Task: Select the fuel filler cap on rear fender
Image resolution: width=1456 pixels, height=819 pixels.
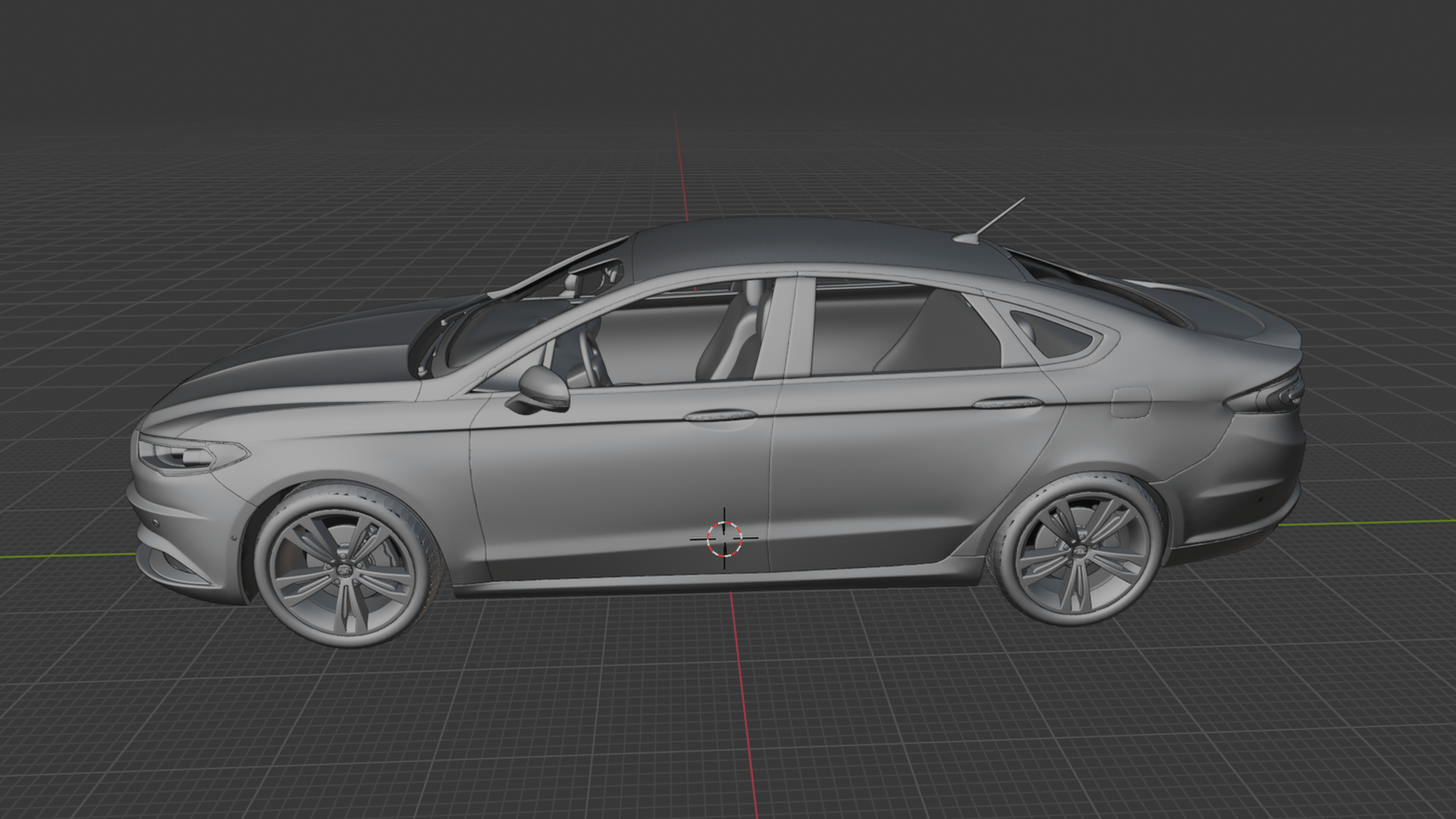Action: click(1131, 402)
